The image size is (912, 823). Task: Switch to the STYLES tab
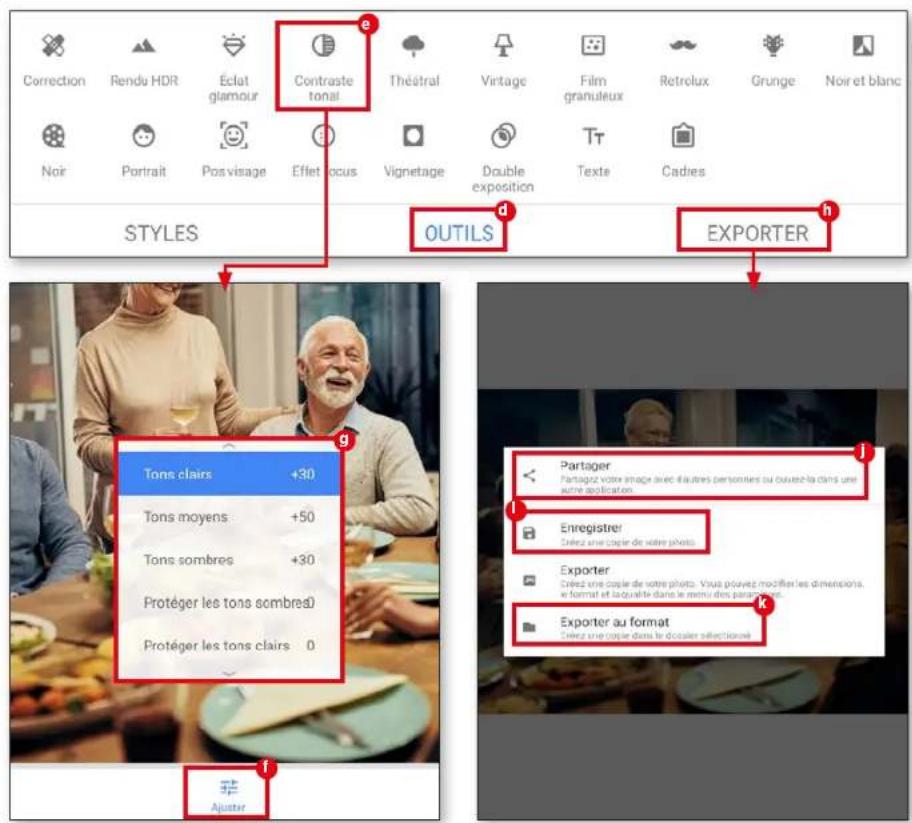[161, 233]
